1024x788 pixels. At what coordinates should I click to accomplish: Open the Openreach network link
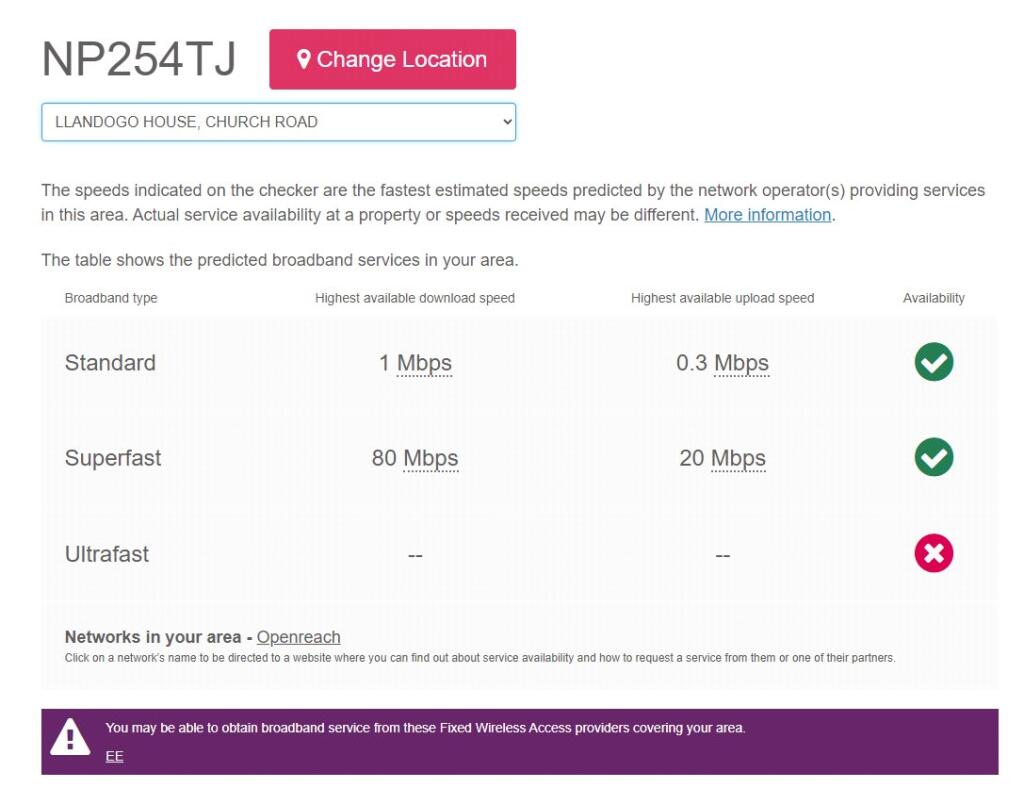298,637
